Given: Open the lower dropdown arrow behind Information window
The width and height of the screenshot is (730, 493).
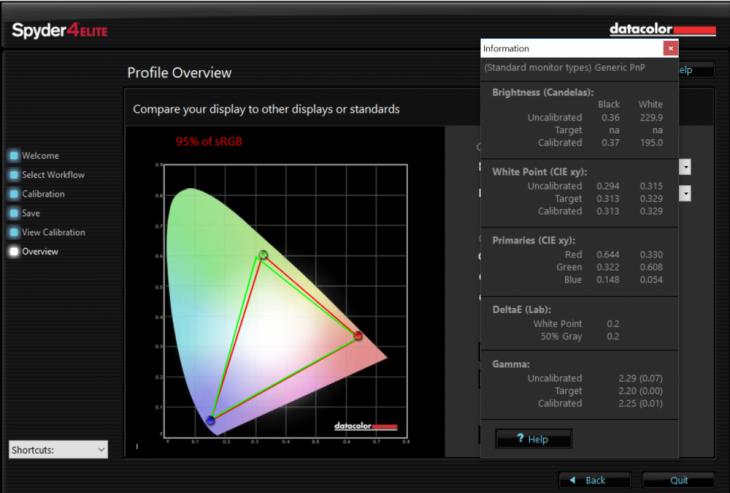Looking at the screenshot, I should pyautogui.click(x=685, y=193).
